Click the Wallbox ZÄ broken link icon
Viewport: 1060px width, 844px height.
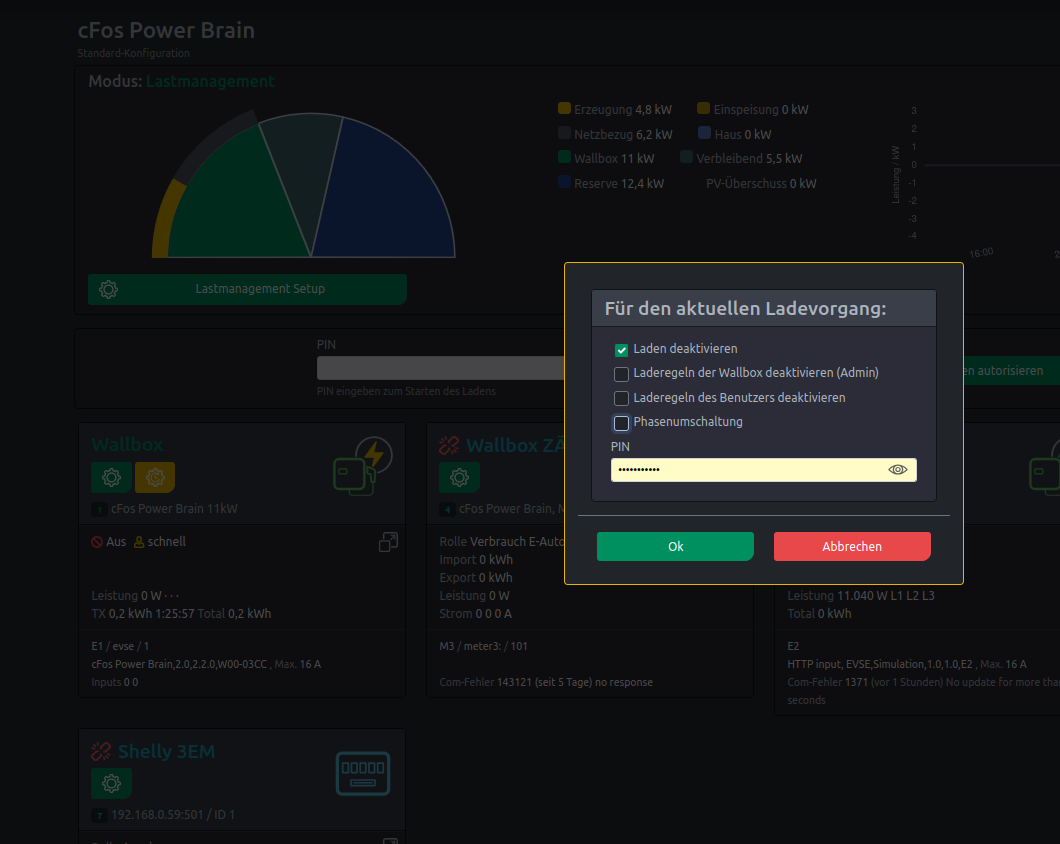449,445
